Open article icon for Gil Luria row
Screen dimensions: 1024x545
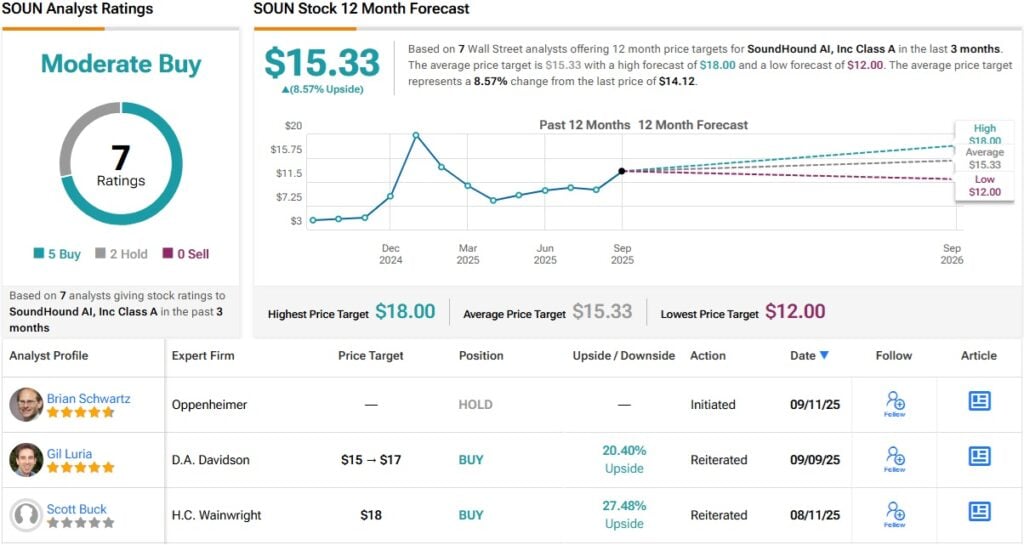979,456
